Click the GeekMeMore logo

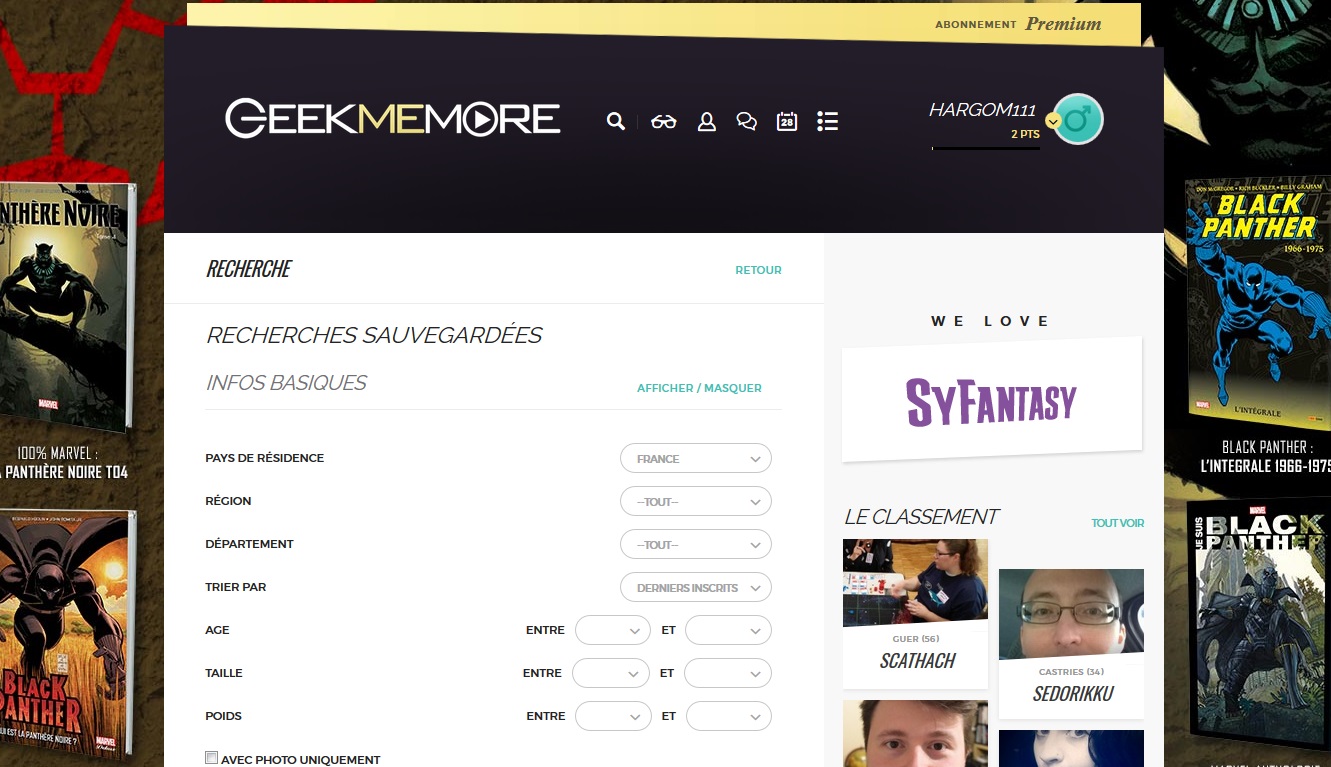pos(392,118)
